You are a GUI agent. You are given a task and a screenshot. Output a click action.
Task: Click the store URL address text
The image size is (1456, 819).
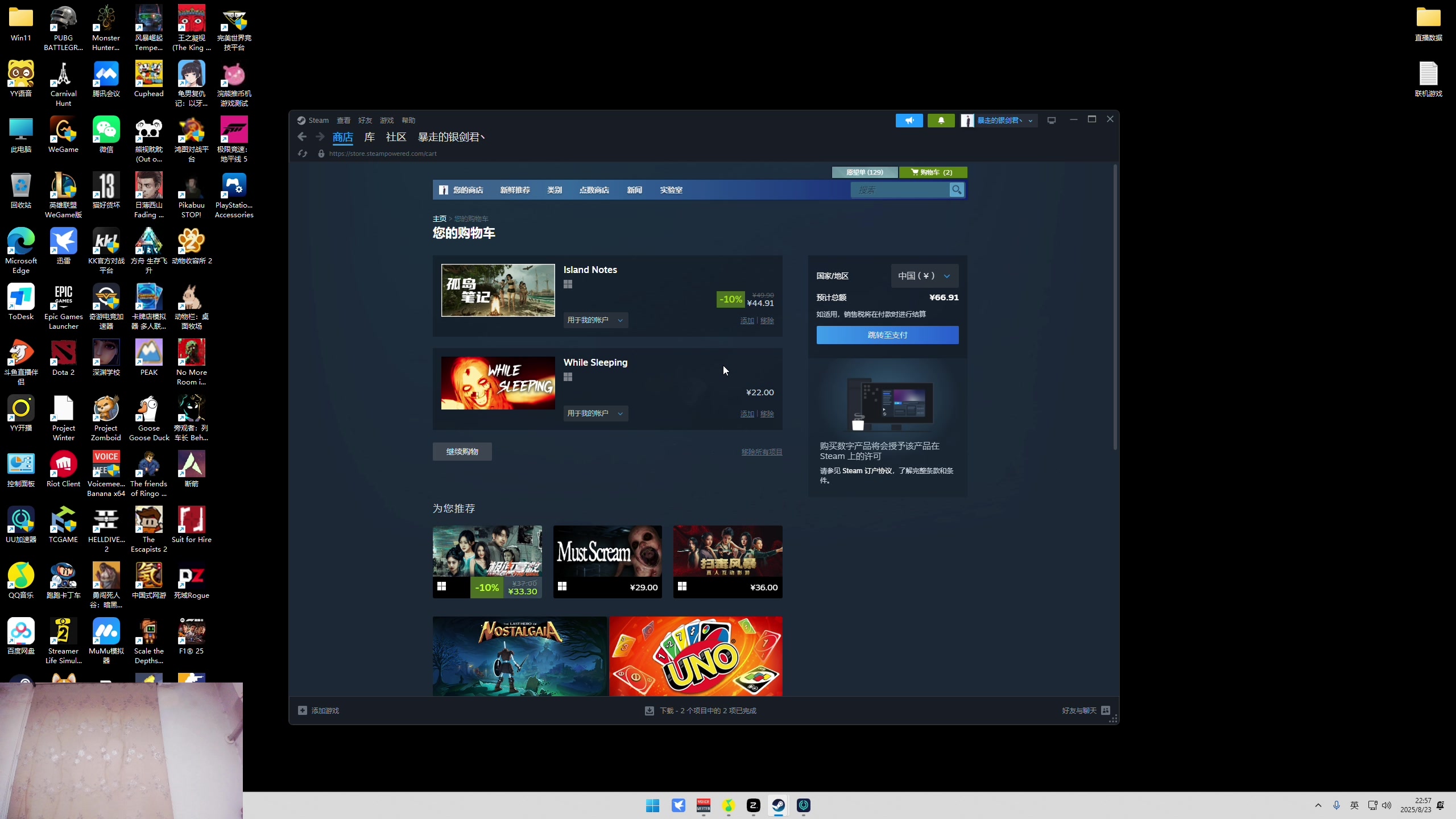383,154
